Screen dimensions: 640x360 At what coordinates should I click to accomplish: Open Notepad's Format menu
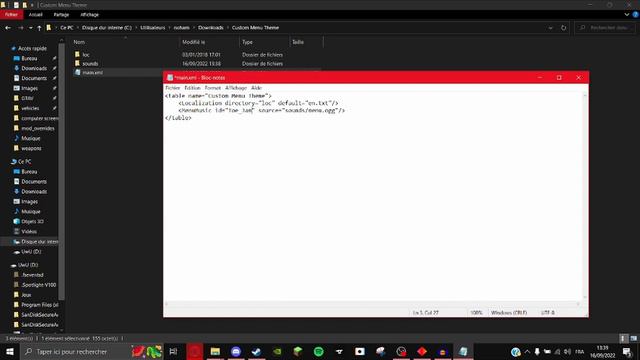212,88
